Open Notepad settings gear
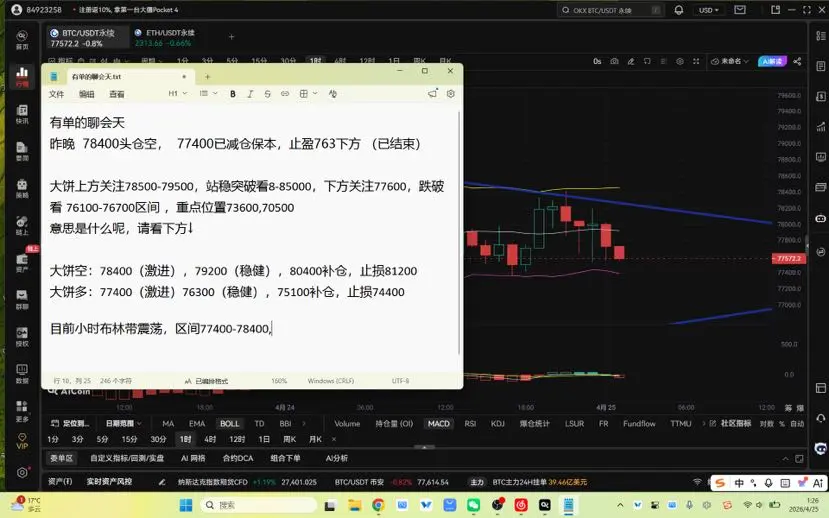This screenshot has height=518, width=829. click(450, 94)
